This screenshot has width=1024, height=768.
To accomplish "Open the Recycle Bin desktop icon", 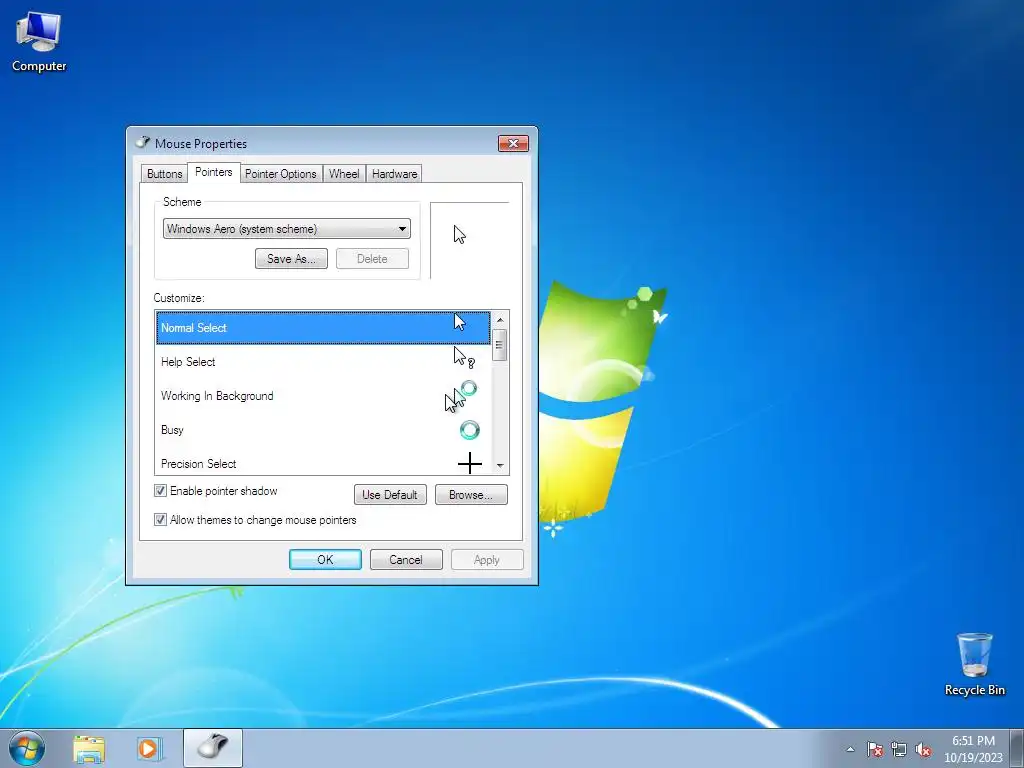I will pyautogui.click(x=974, y=664).
